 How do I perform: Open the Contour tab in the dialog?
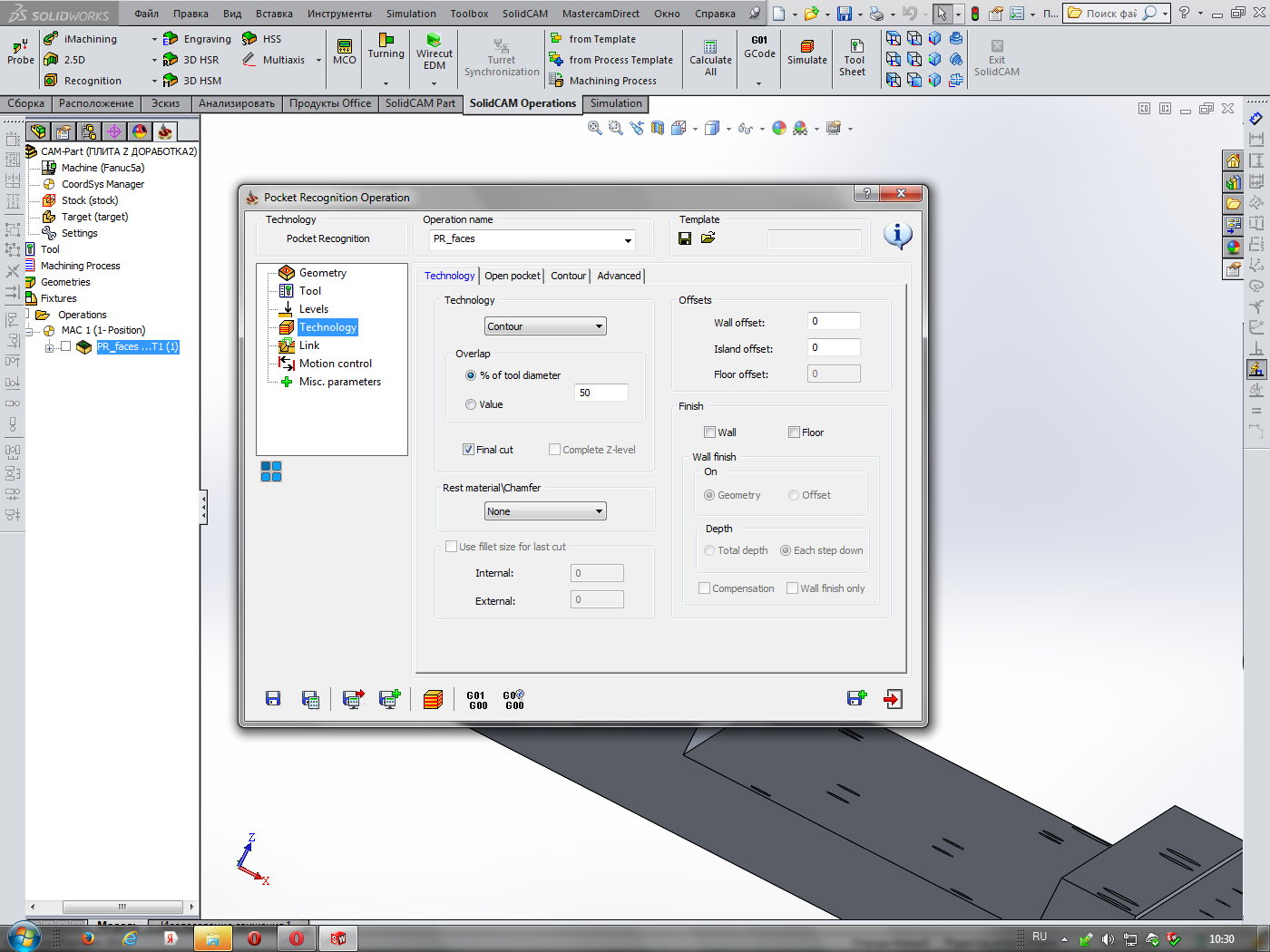(x=569, y=276)
